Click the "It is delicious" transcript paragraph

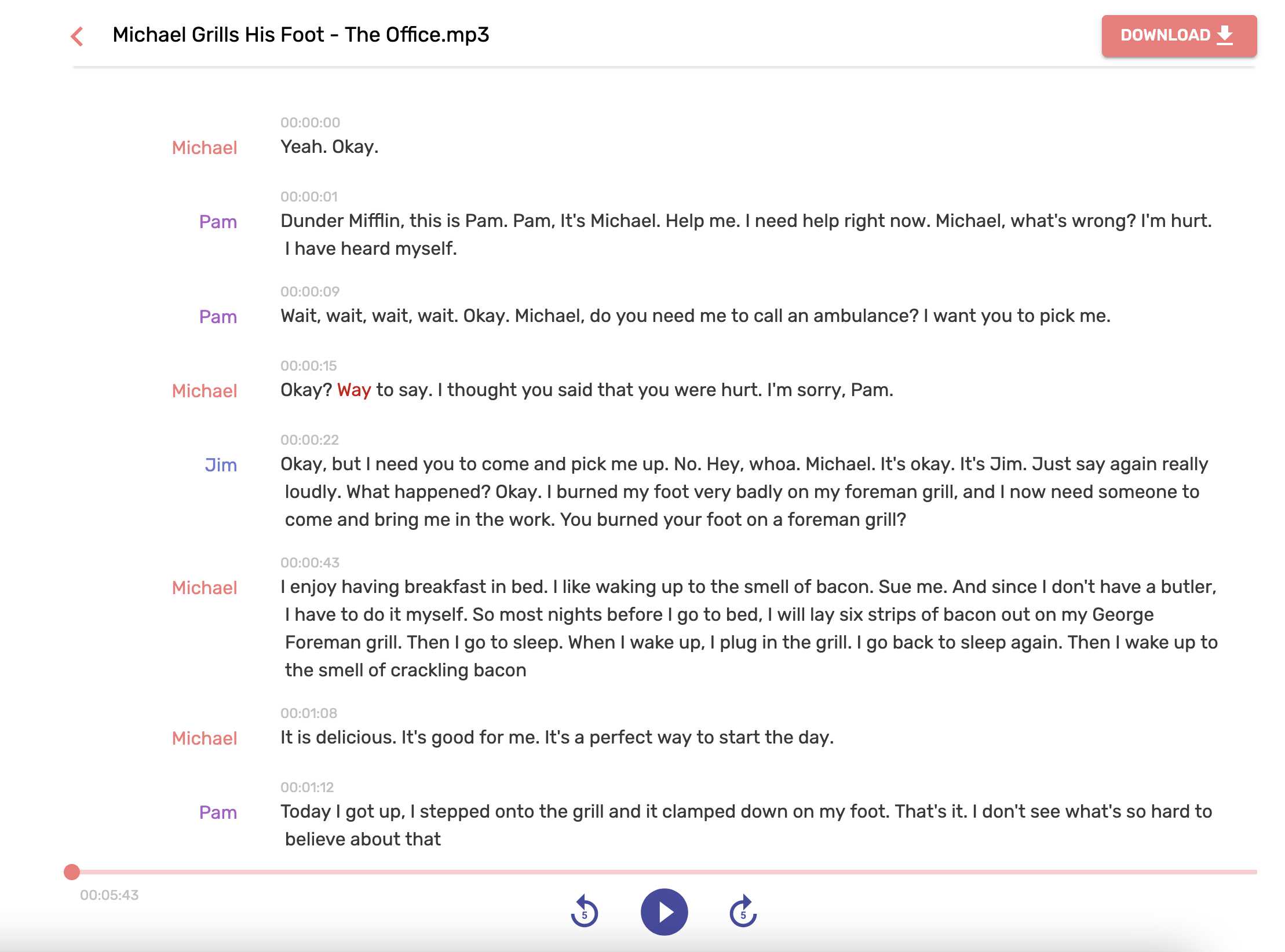[556, 737]
